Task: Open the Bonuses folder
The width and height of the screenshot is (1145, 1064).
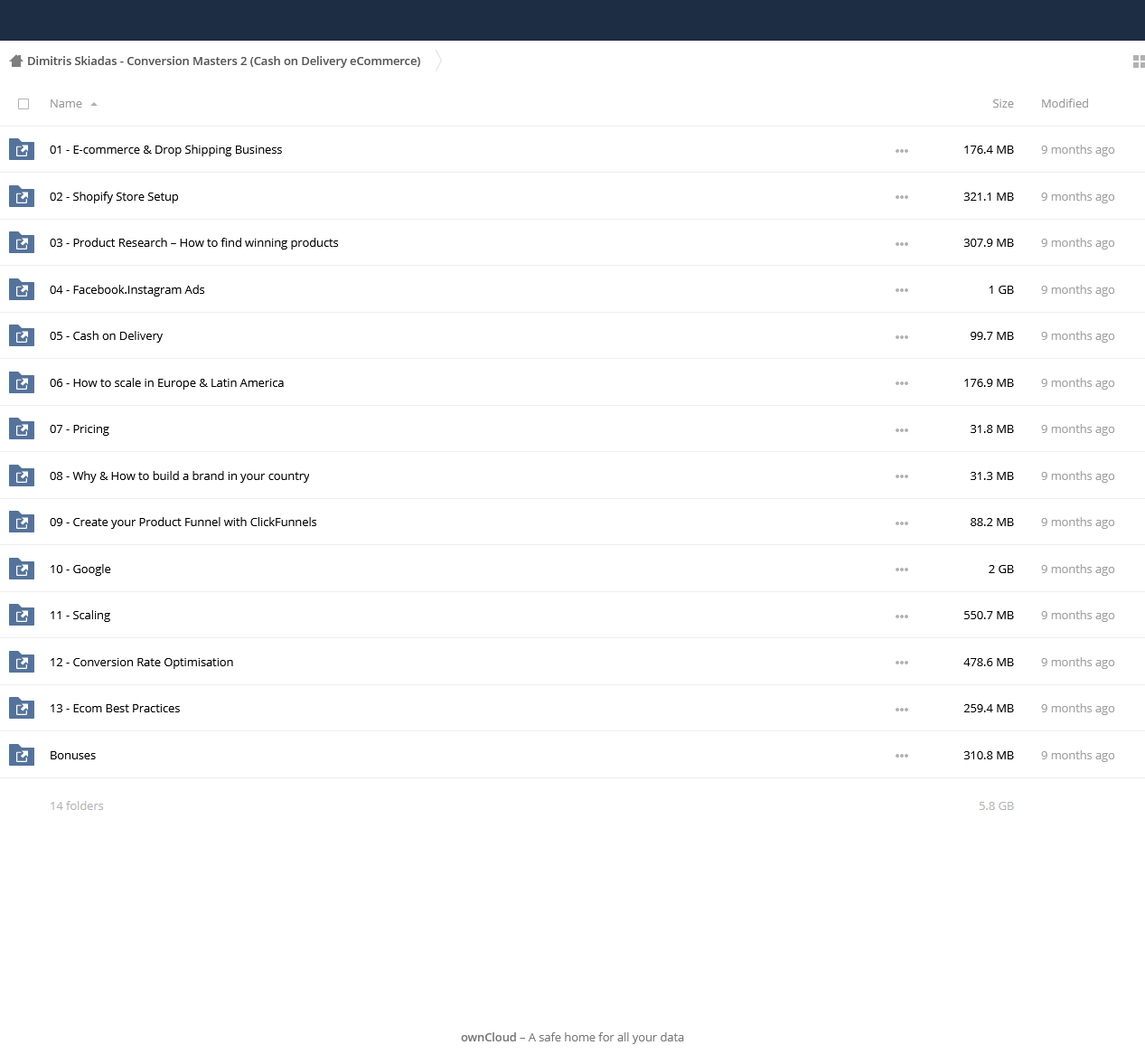Action: (x=72, y=755)
